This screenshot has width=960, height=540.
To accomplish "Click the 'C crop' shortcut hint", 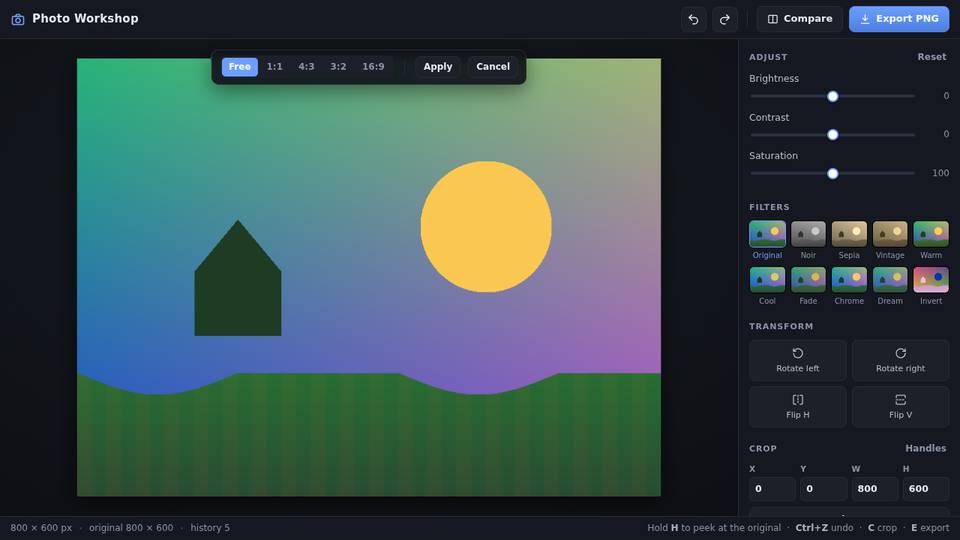I will tap(882, 528).
